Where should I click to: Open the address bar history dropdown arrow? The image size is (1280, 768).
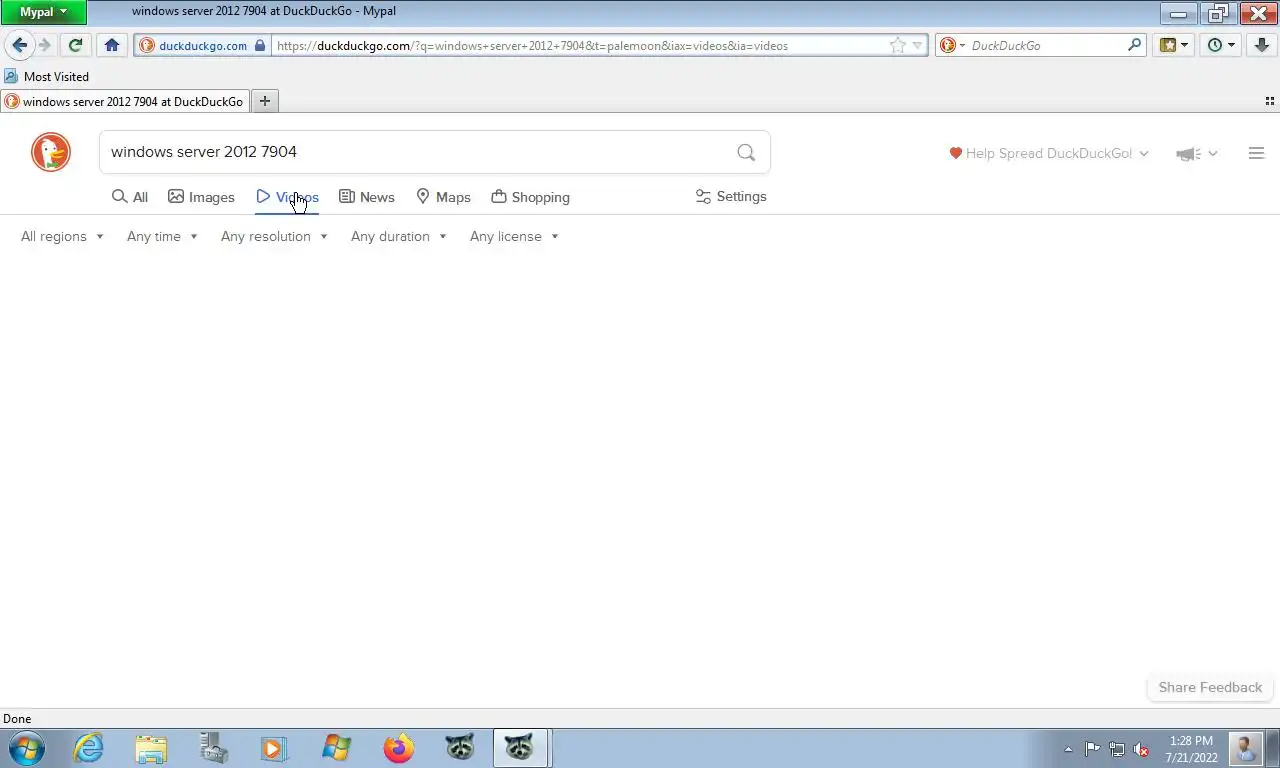[917, 45]
